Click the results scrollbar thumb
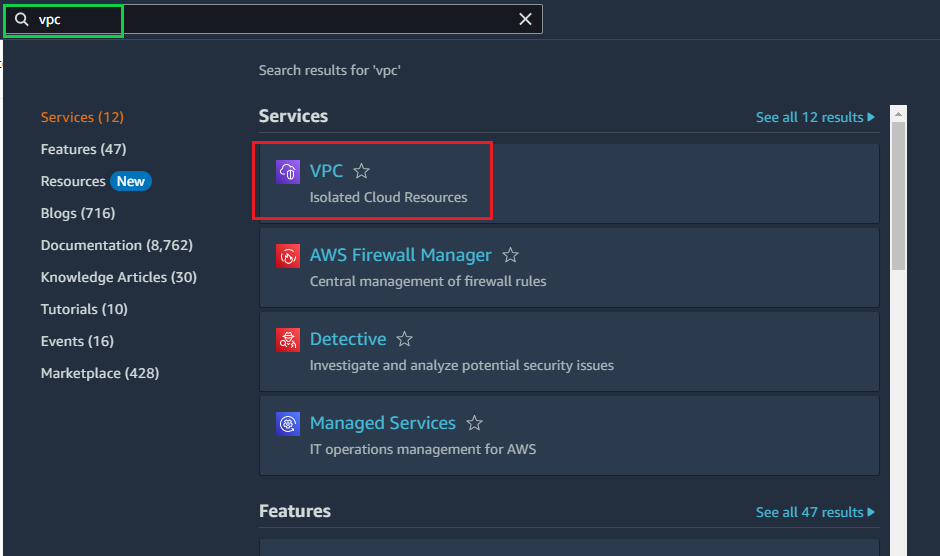The width and height of the screenshot is (940, 556). pyautogui.click(x=898, y=196)
